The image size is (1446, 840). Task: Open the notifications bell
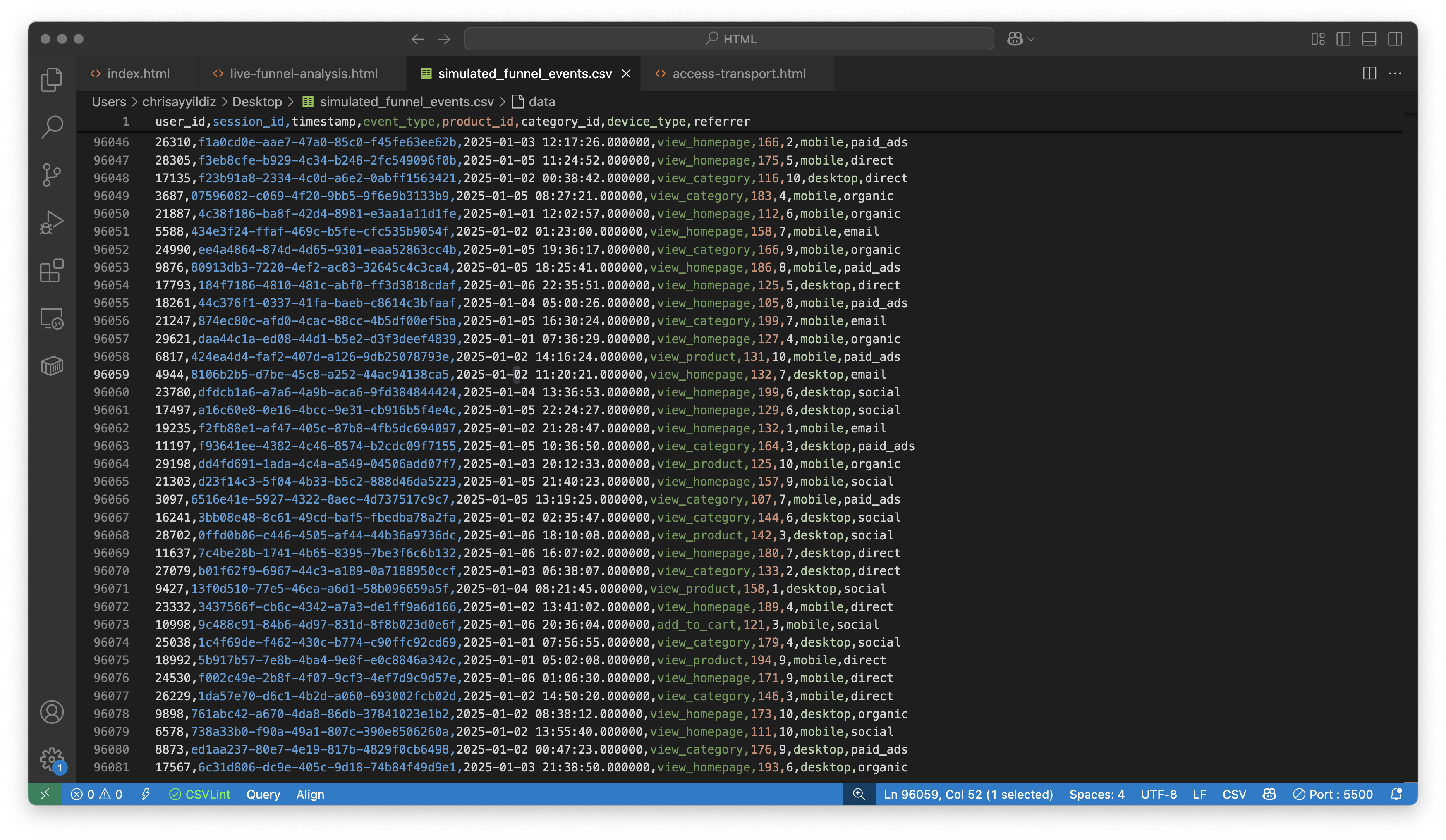click(x=1396, y=794)
